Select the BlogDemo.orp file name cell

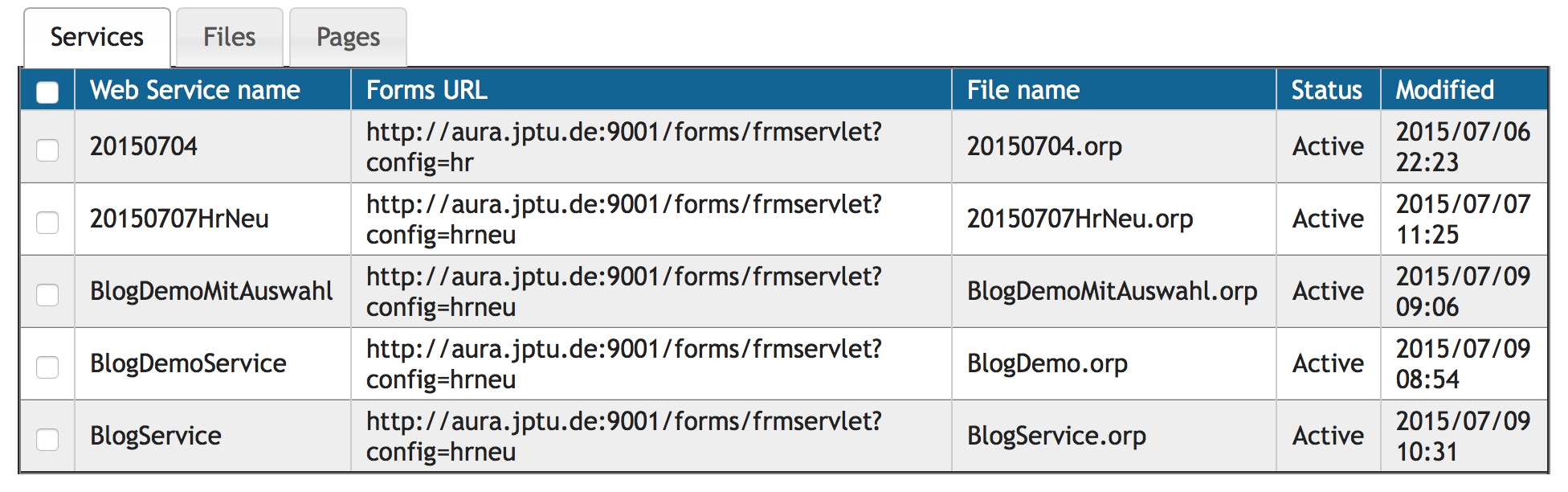1047,363
